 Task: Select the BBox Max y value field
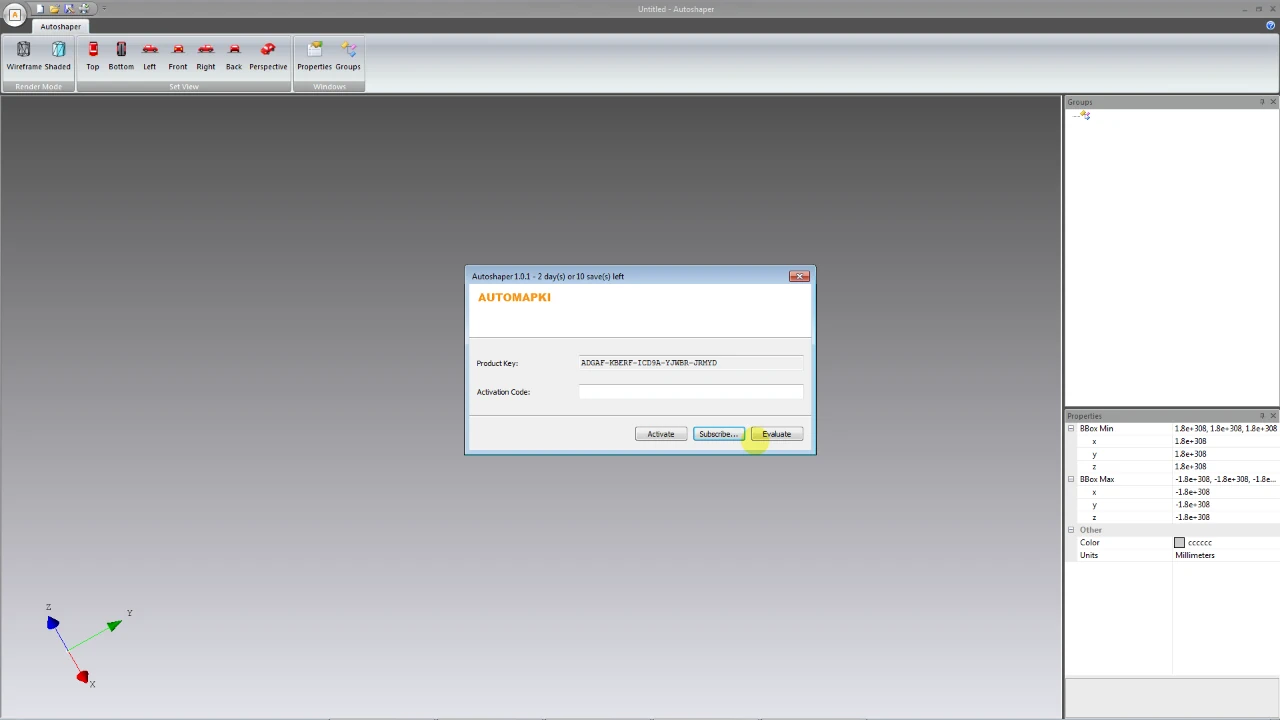pos(1226,505)
